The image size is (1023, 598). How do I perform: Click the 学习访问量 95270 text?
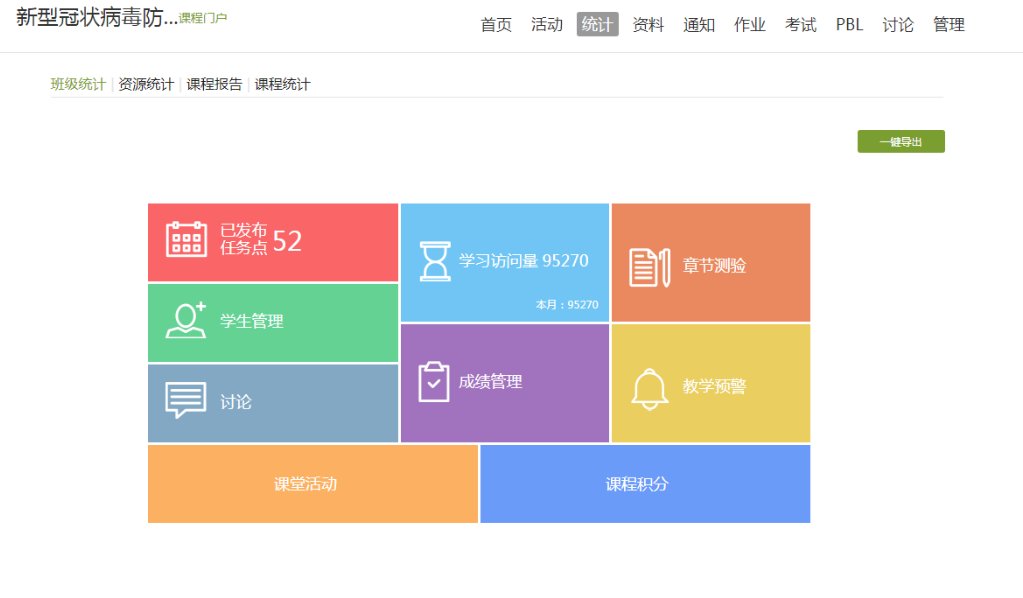tap(523, 261)
